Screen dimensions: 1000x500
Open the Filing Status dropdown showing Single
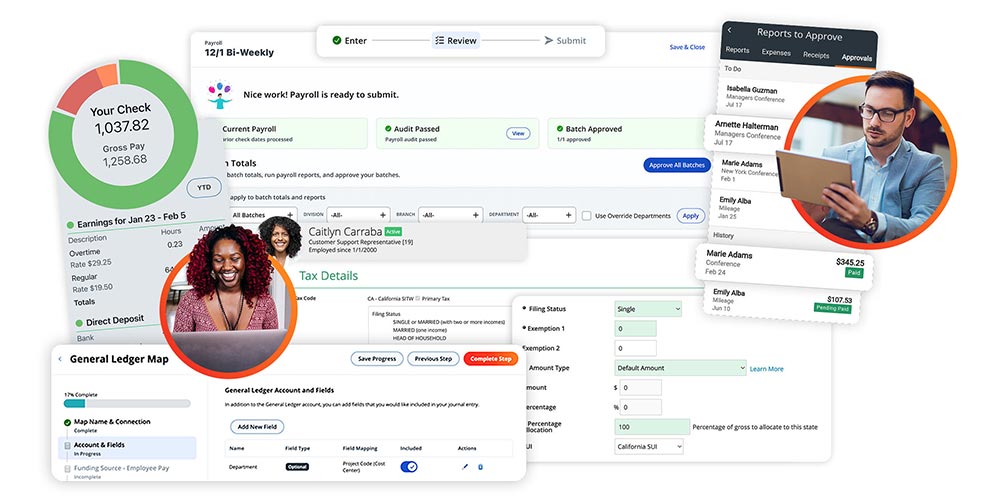[647, 310]
